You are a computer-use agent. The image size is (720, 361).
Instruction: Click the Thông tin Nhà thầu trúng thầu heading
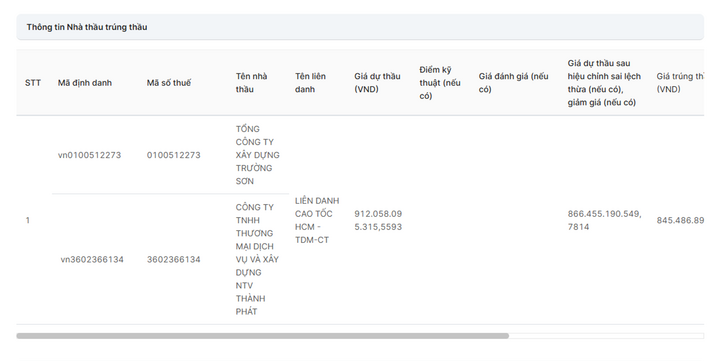coord(87,27)
